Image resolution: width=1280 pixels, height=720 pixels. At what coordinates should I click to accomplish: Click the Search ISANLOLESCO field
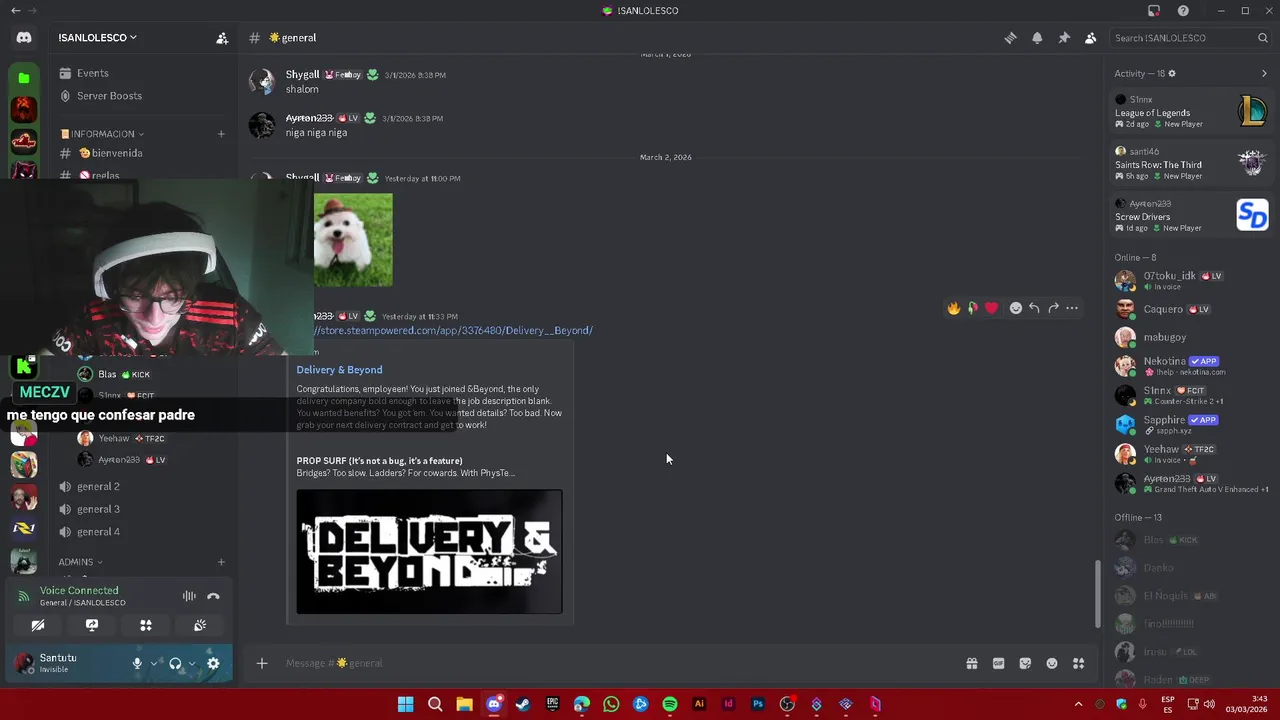tap(1191, 38)
